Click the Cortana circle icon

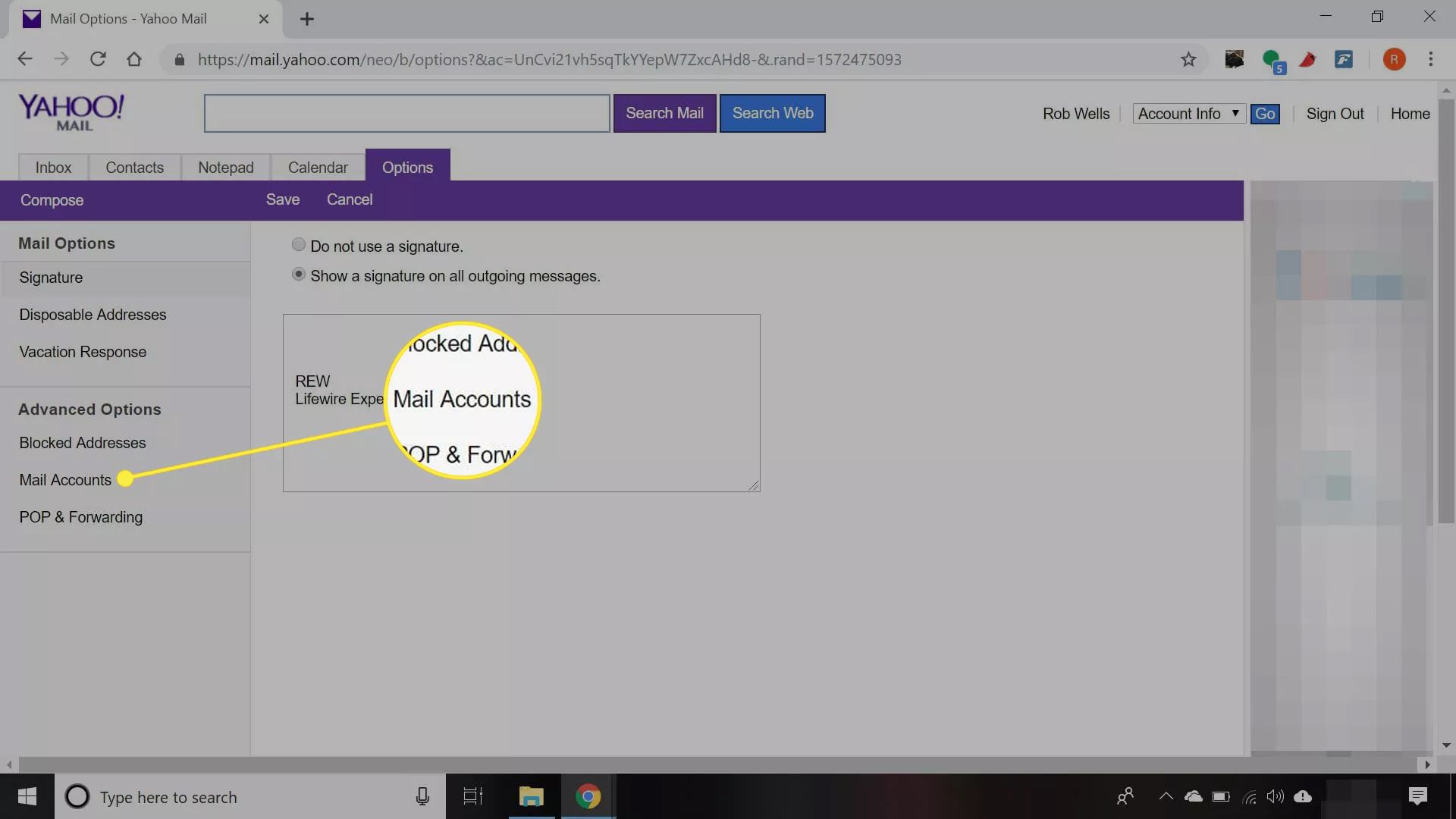pyautogui.click(x=77, y=796)
